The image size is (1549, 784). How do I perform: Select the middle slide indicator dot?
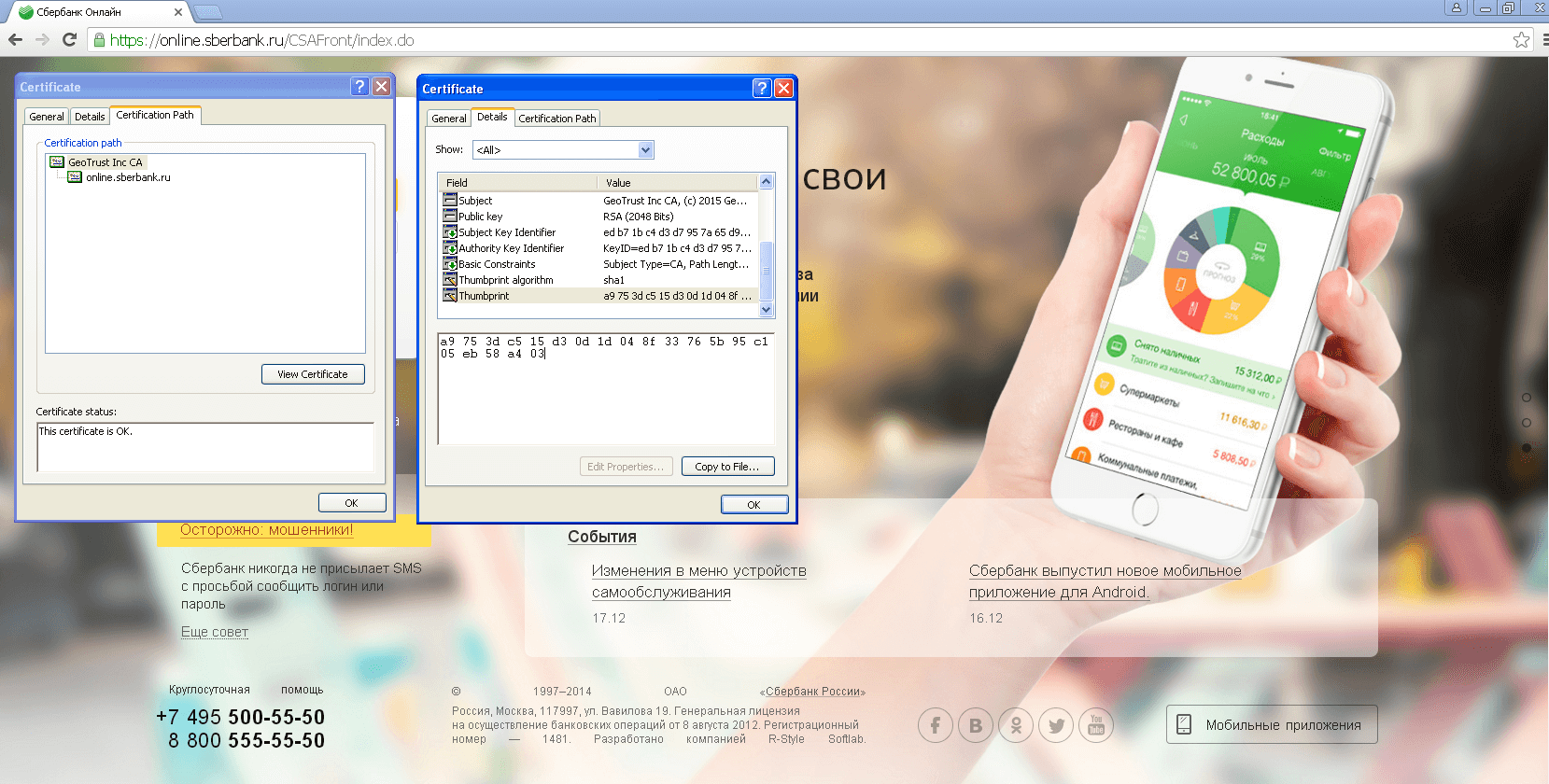point(1527,423)
